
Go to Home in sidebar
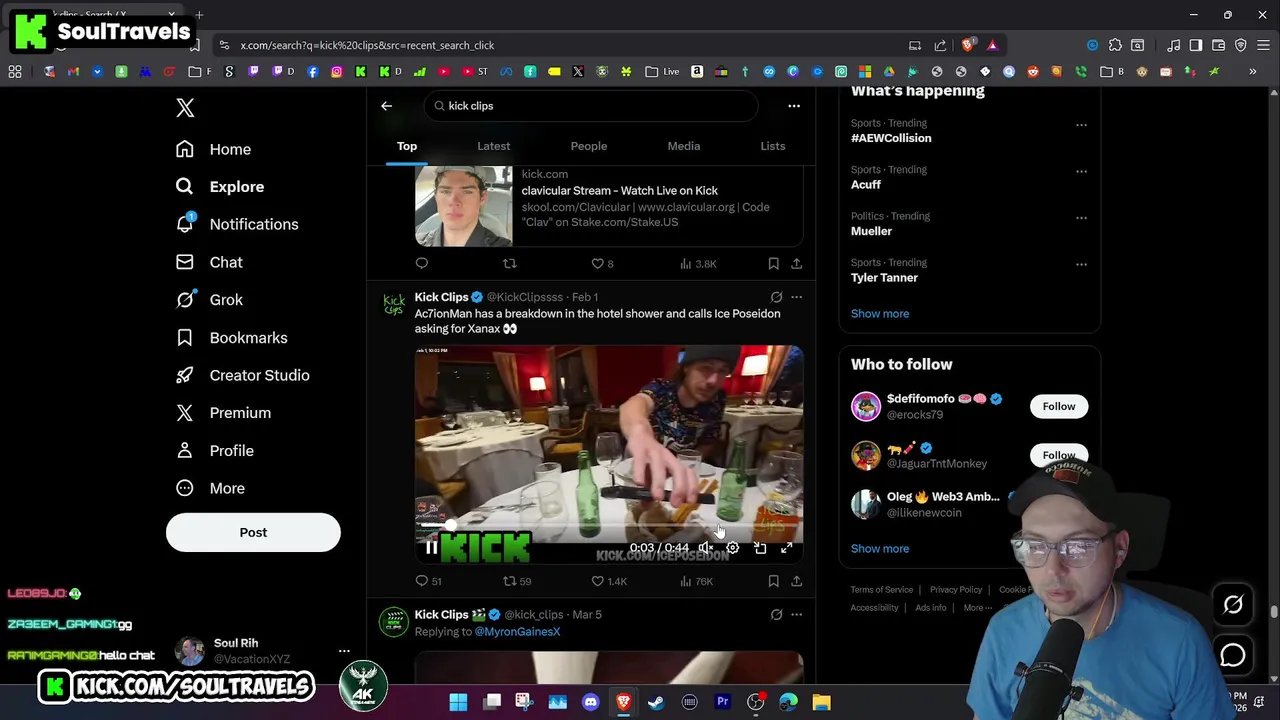point(213,149)
